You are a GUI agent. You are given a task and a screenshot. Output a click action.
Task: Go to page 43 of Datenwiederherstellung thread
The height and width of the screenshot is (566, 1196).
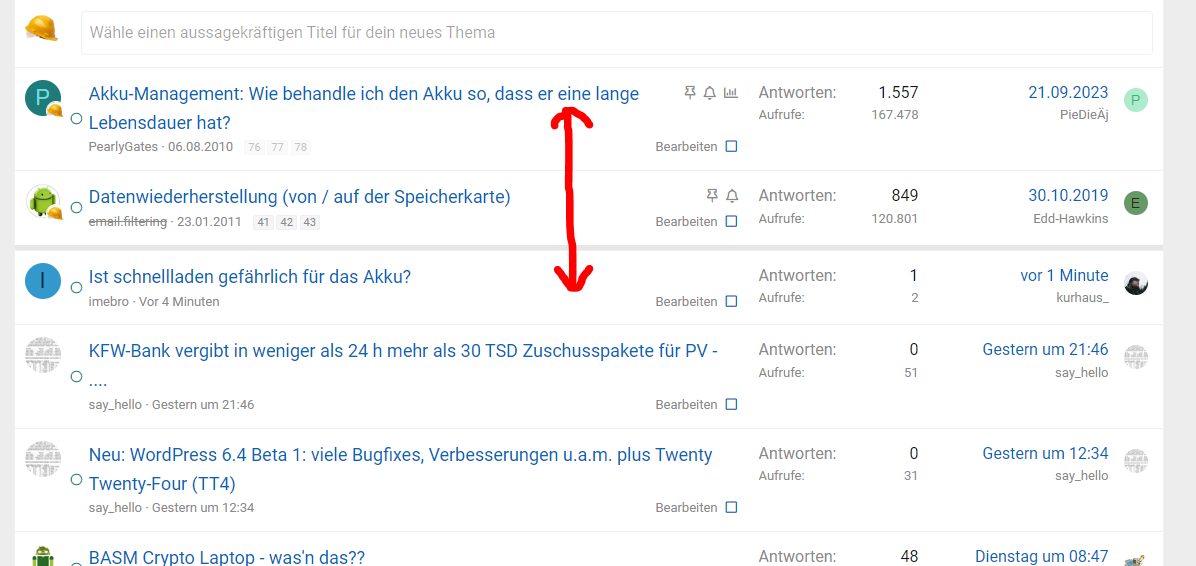click(310, 223)
